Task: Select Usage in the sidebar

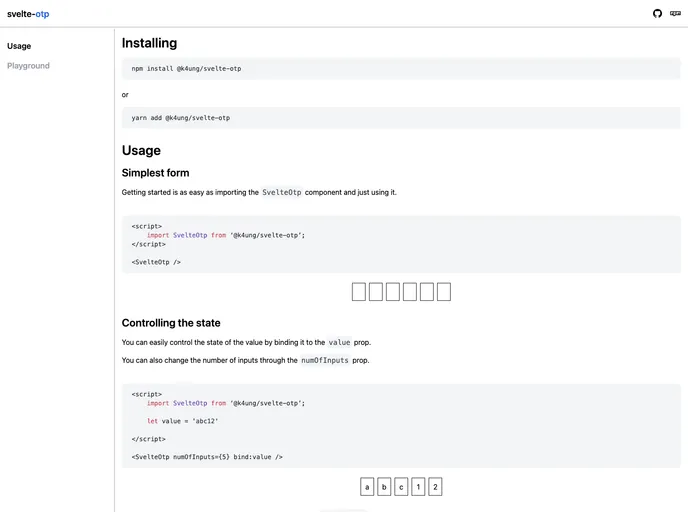Action: [19, 46]
